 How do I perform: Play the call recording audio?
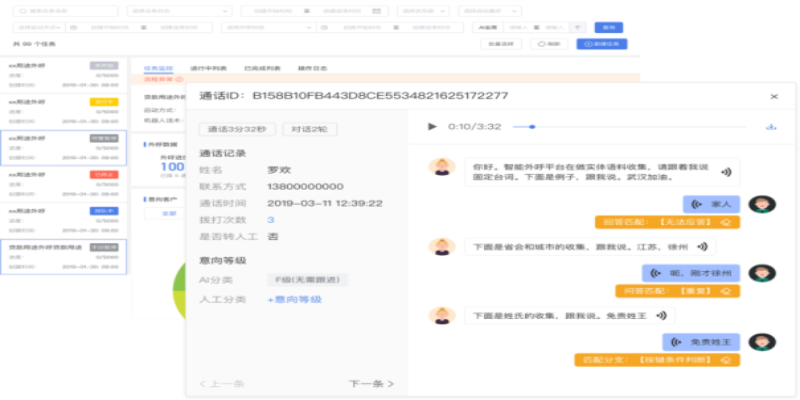pos(432,127)
